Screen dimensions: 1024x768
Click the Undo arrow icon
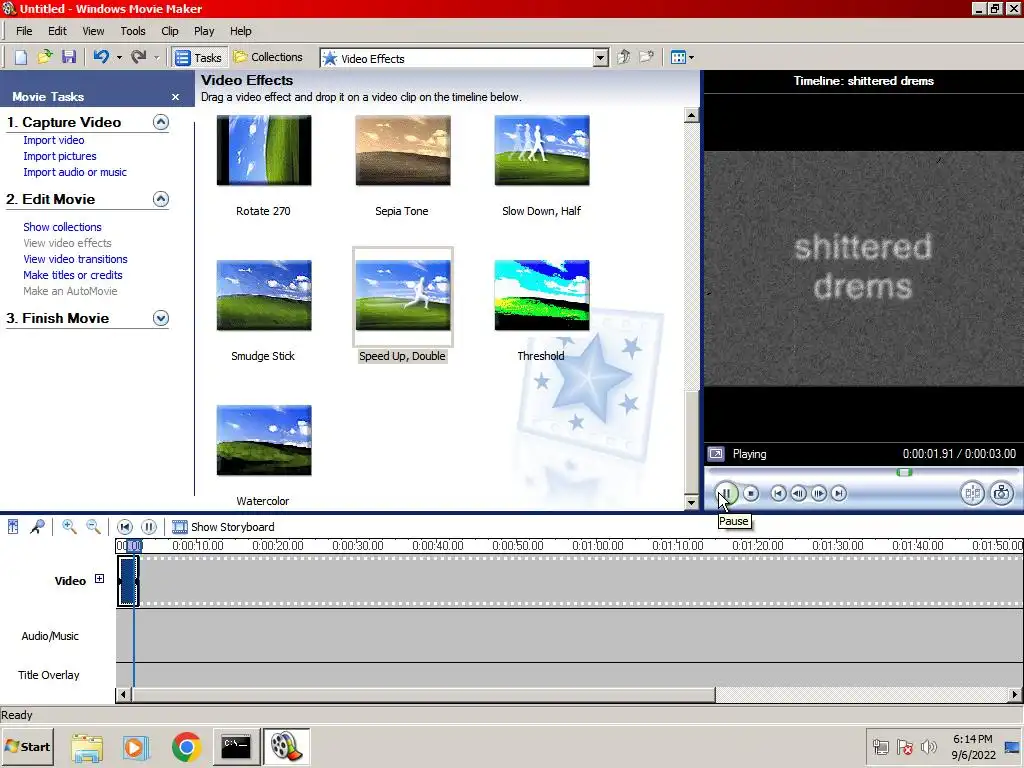pyautogui.click(x=101, y=57)
